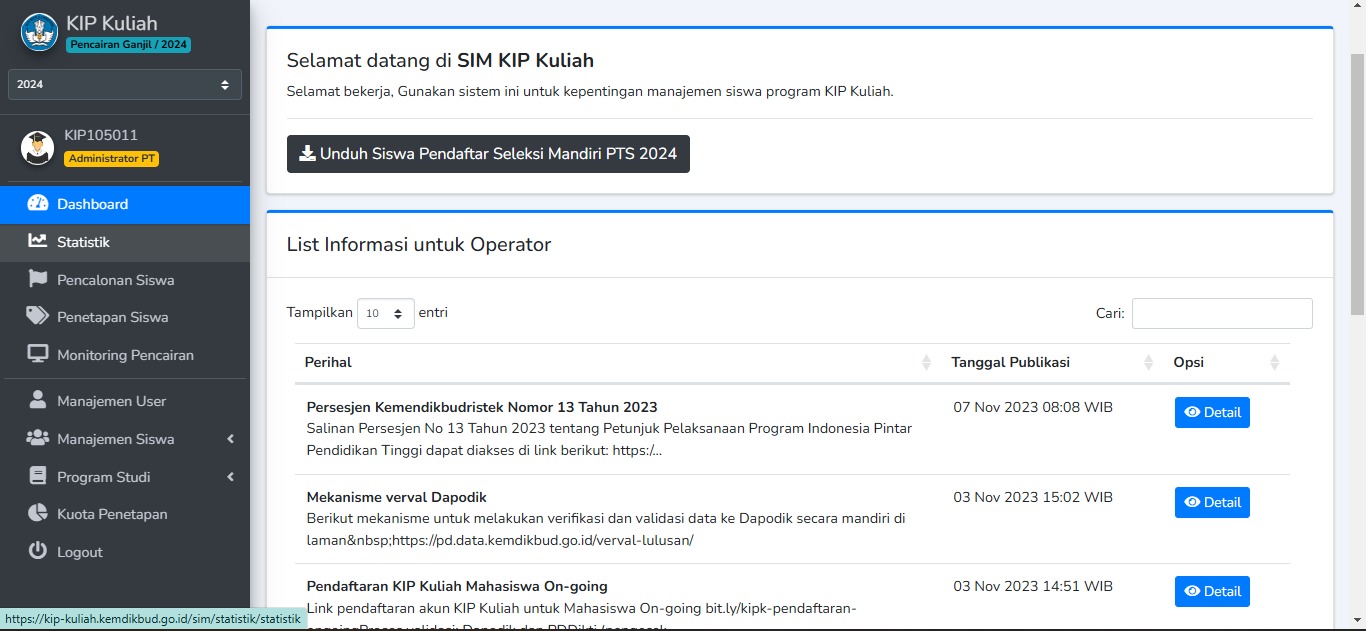This screenshot has width=1366, height=631.
Task: Click the Kuota Penetapan pie icon
Action: [x=38, y=513]
